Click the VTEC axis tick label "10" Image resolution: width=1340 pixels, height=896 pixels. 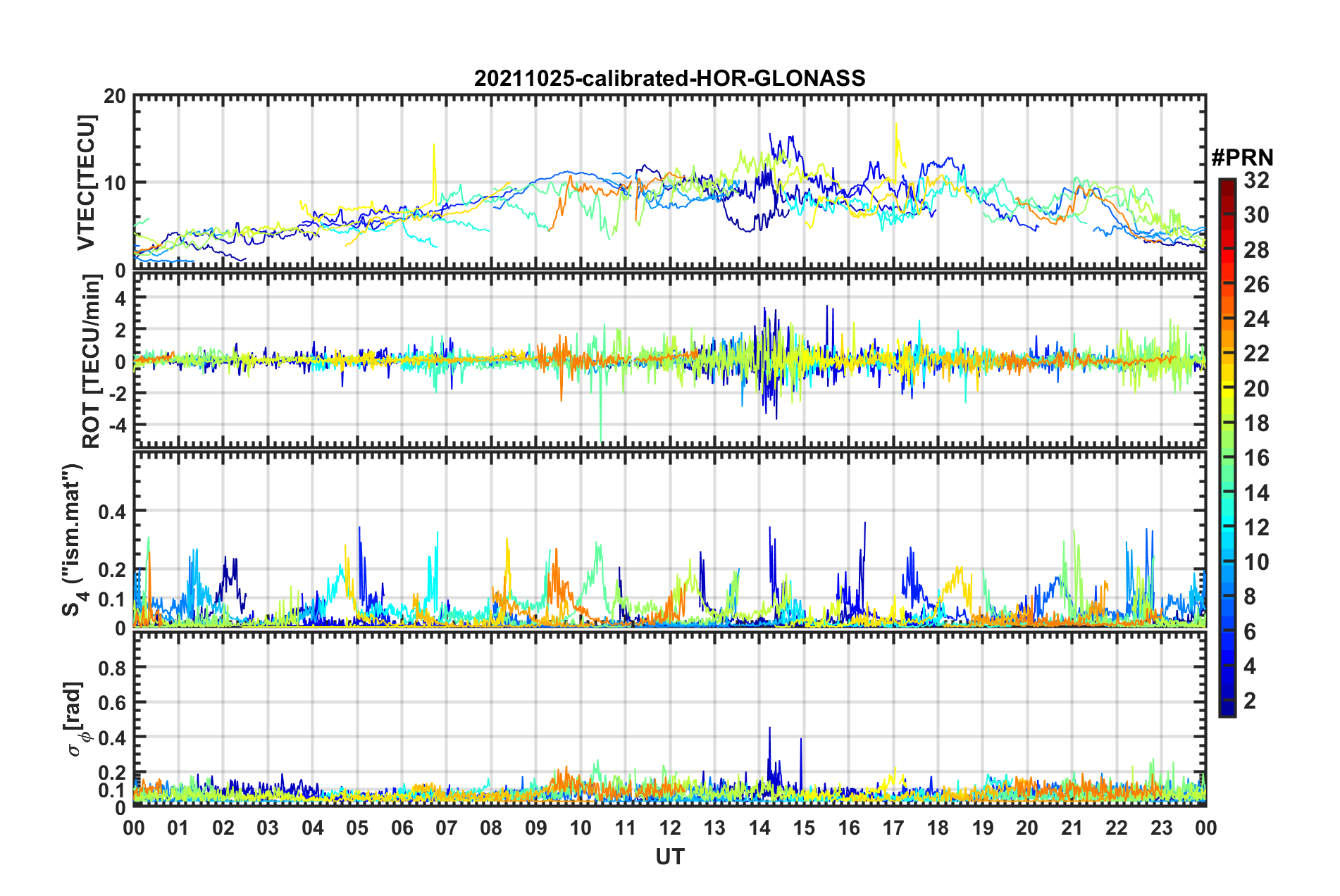[114, 183]
